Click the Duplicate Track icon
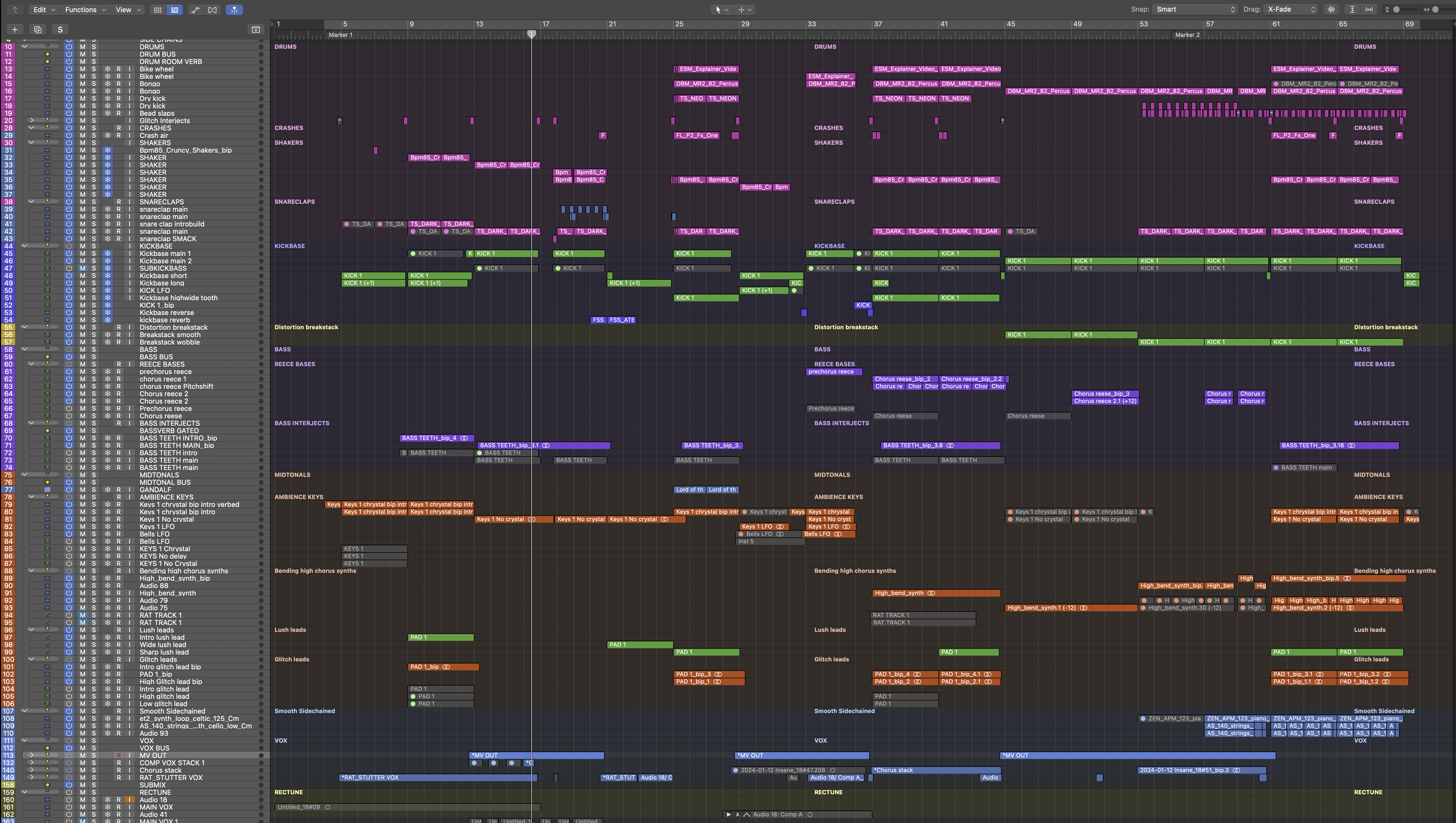 [38, 30]
